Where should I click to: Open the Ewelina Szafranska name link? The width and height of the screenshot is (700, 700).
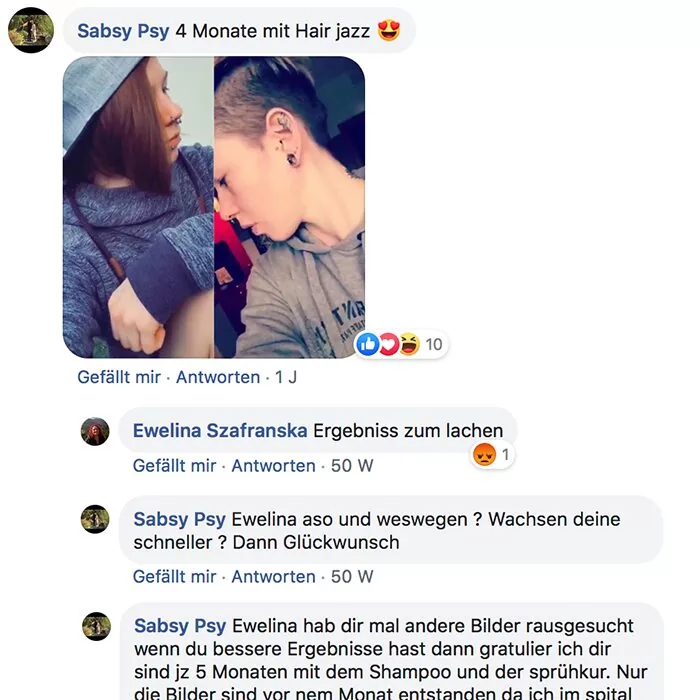(220, 431)
